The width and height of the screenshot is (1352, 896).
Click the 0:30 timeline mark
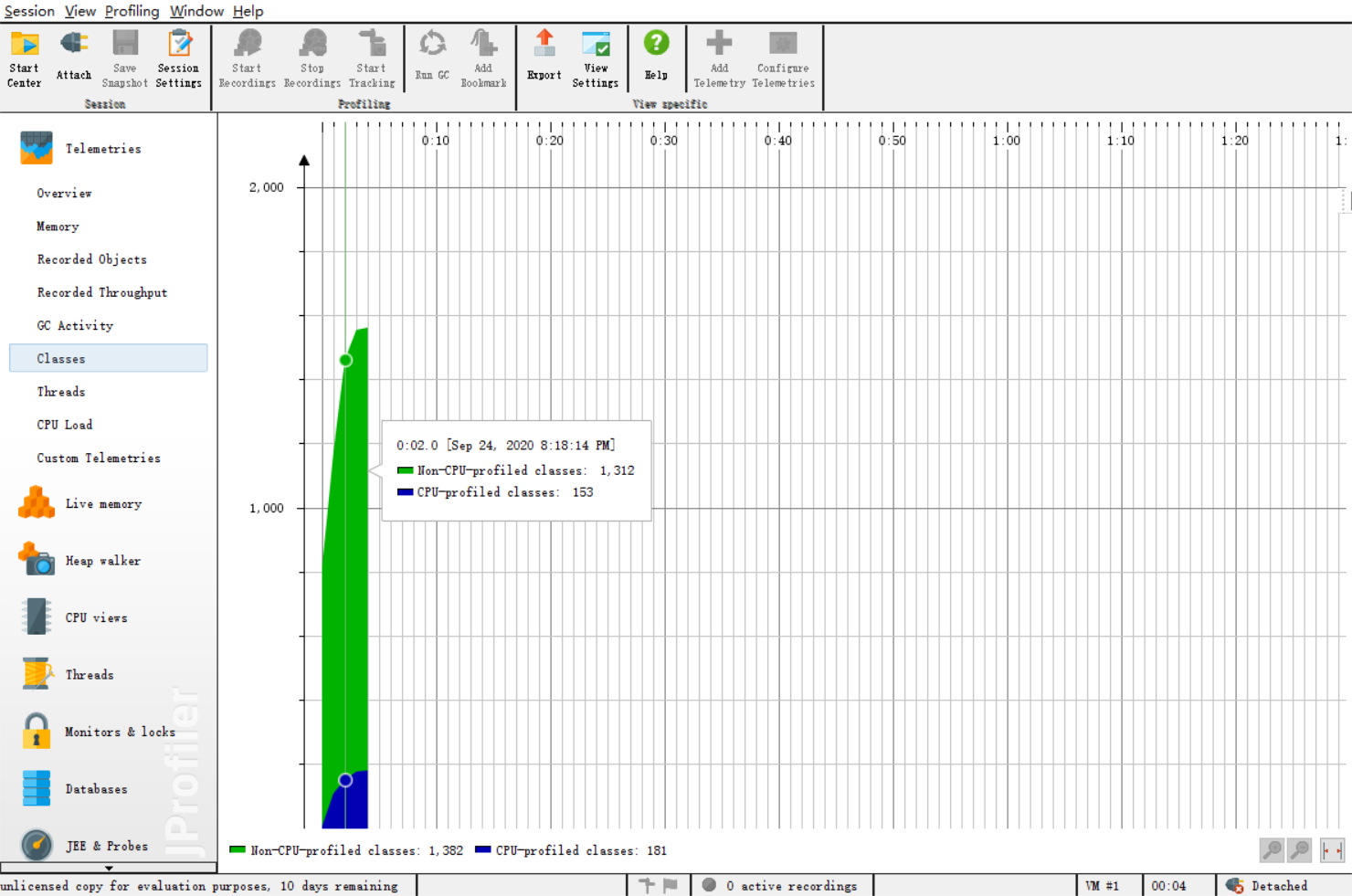664,141
